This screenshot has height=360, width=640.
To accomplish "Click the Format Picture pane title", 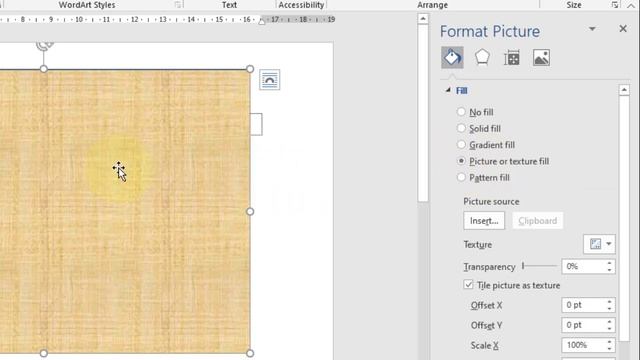I will tap(490, 31).
